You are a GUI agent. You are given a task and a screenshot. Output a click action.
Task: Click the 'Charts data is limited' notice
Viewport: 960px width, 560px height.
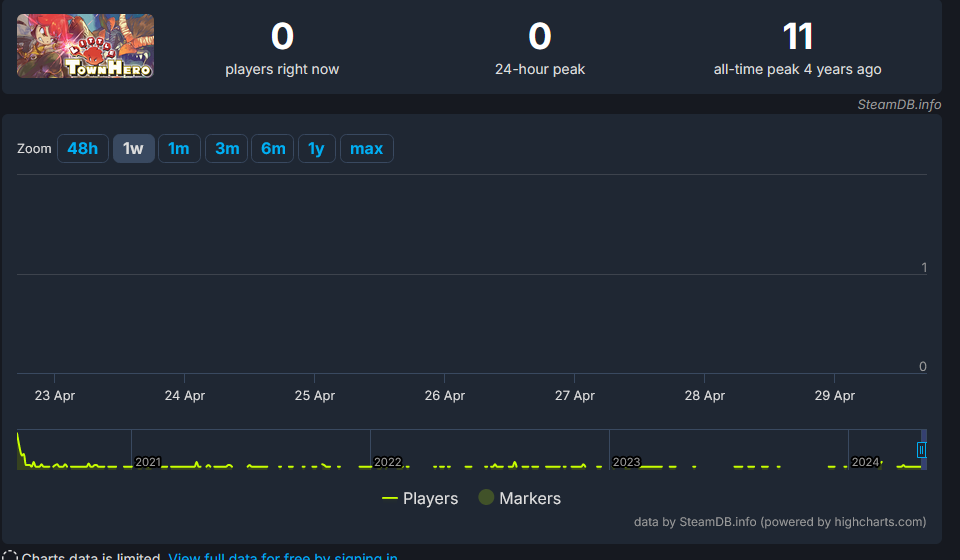click(91, 556)
